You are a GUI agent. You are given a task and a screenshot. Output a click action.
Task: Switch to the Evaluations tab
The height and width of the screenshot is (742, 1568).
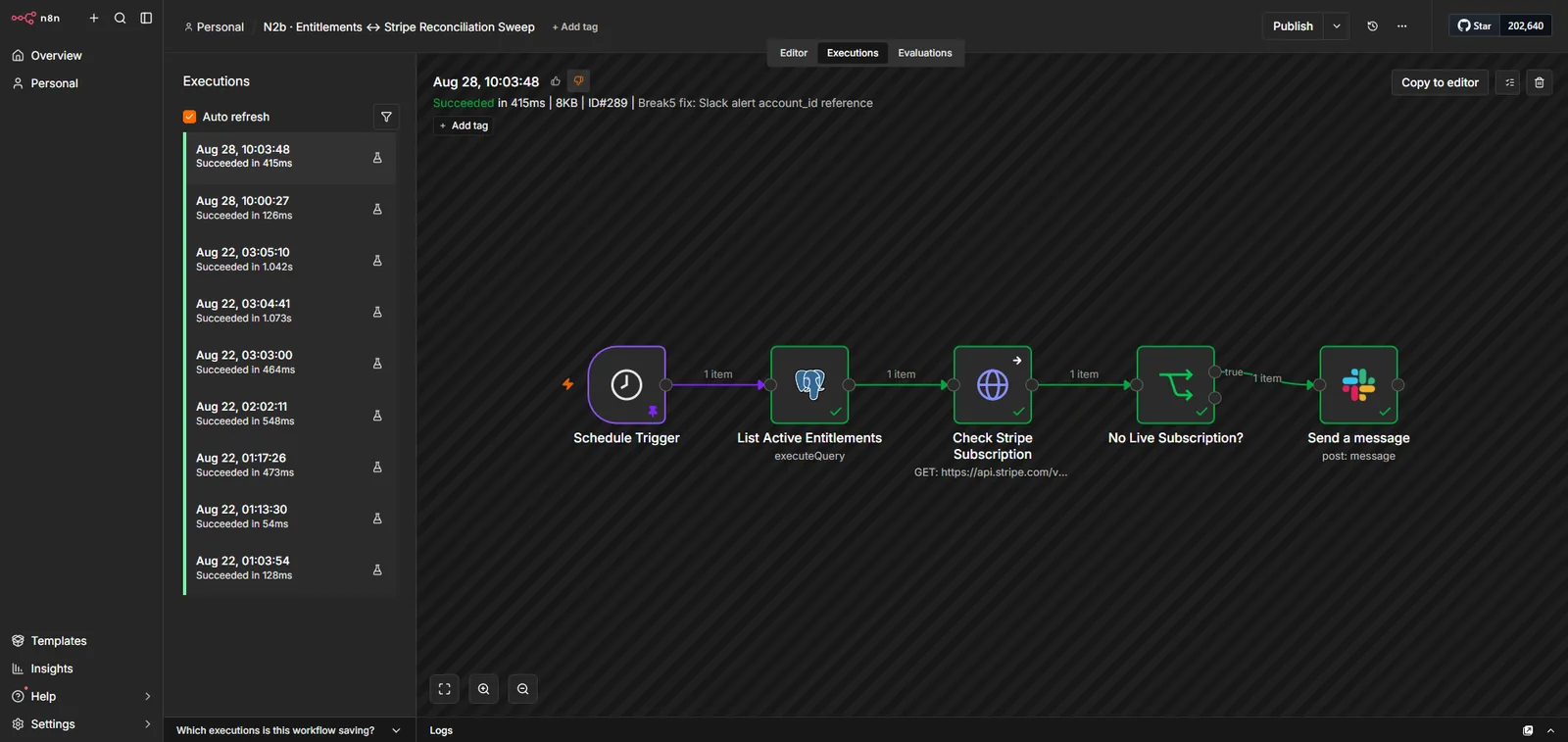click(x=925, y=53)
